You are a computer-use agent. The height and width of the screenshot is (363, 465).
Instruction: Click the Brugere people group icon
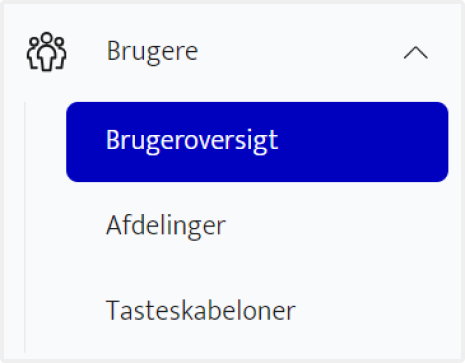click(x=46, y=52)
